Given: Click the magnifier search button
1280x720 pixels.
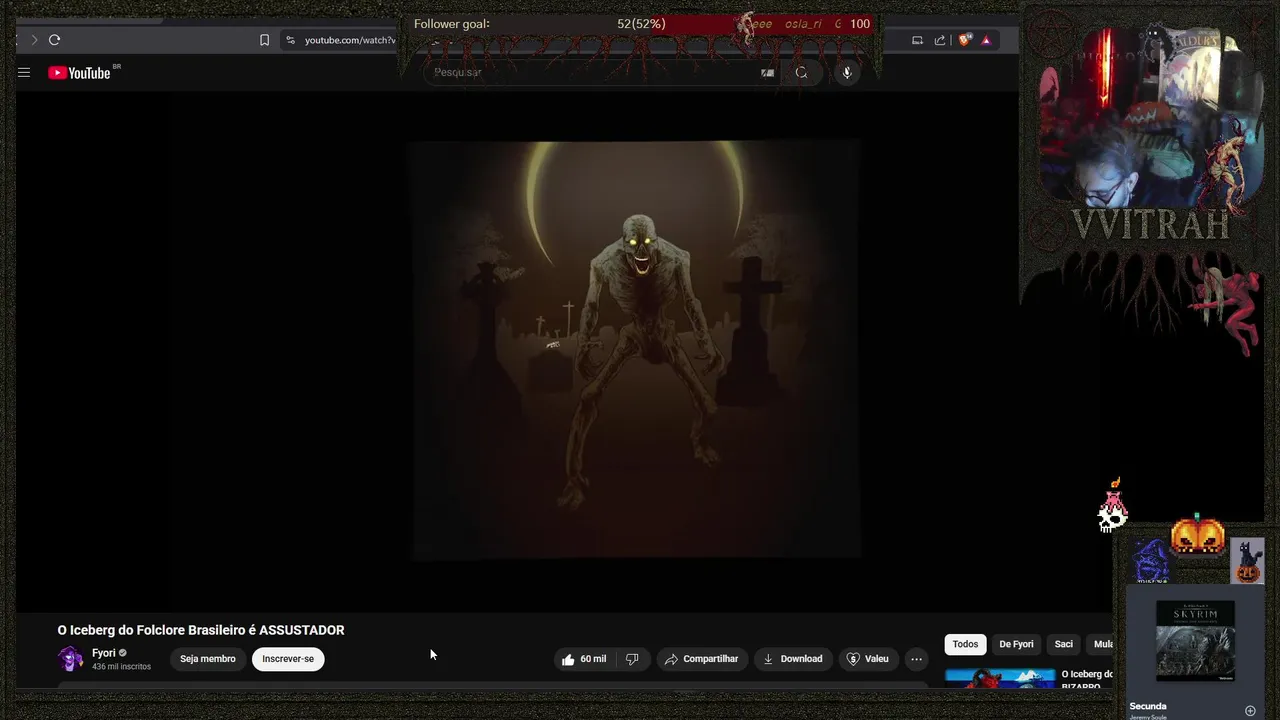Looking at the screenshot, I should (801, 72).
